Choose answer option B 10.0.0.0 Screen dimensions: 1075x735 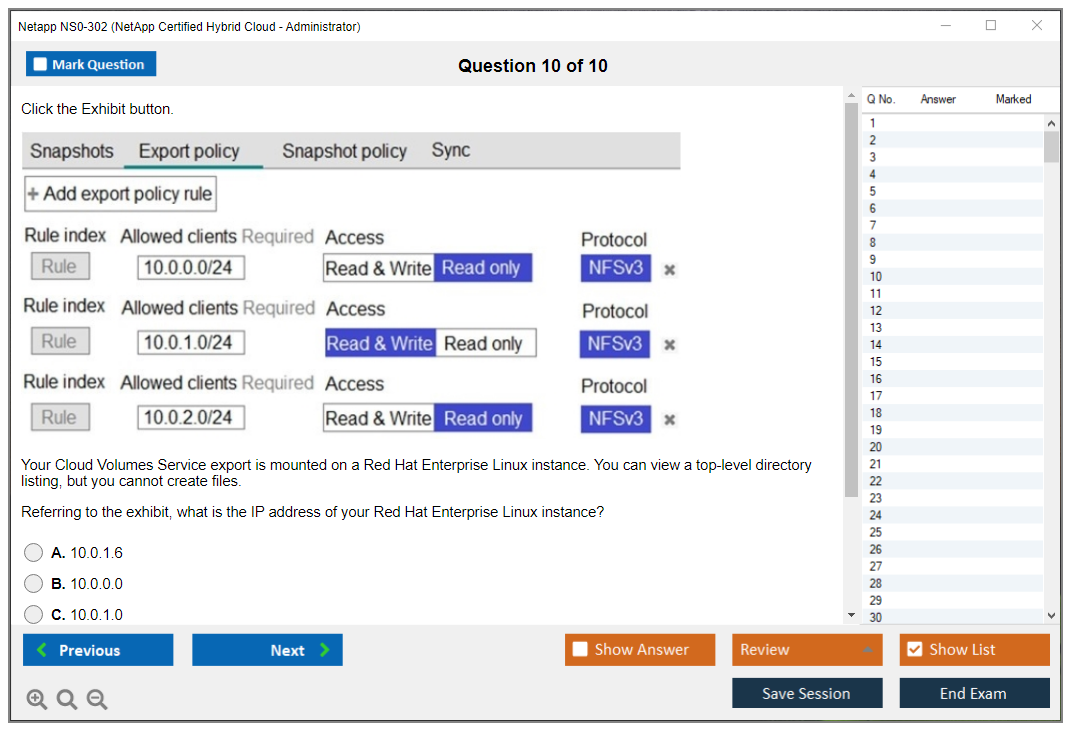click(34, 584)
